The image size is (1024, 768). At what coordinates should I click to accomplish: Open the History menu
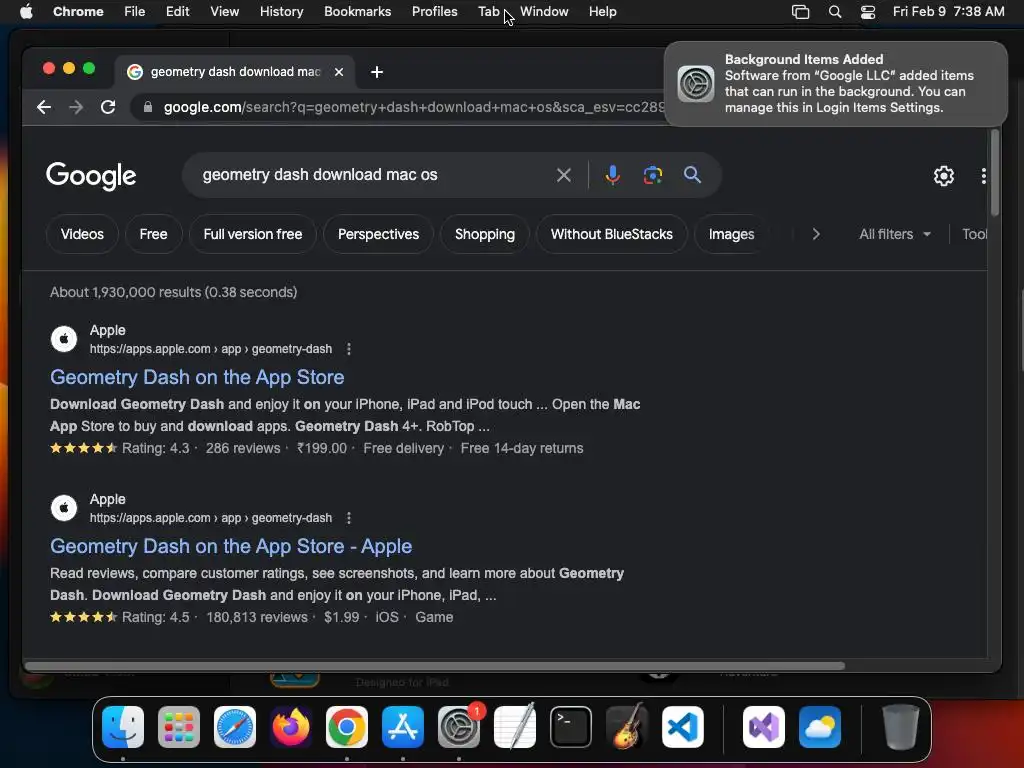pyautogui.click(x=281, y=12)
